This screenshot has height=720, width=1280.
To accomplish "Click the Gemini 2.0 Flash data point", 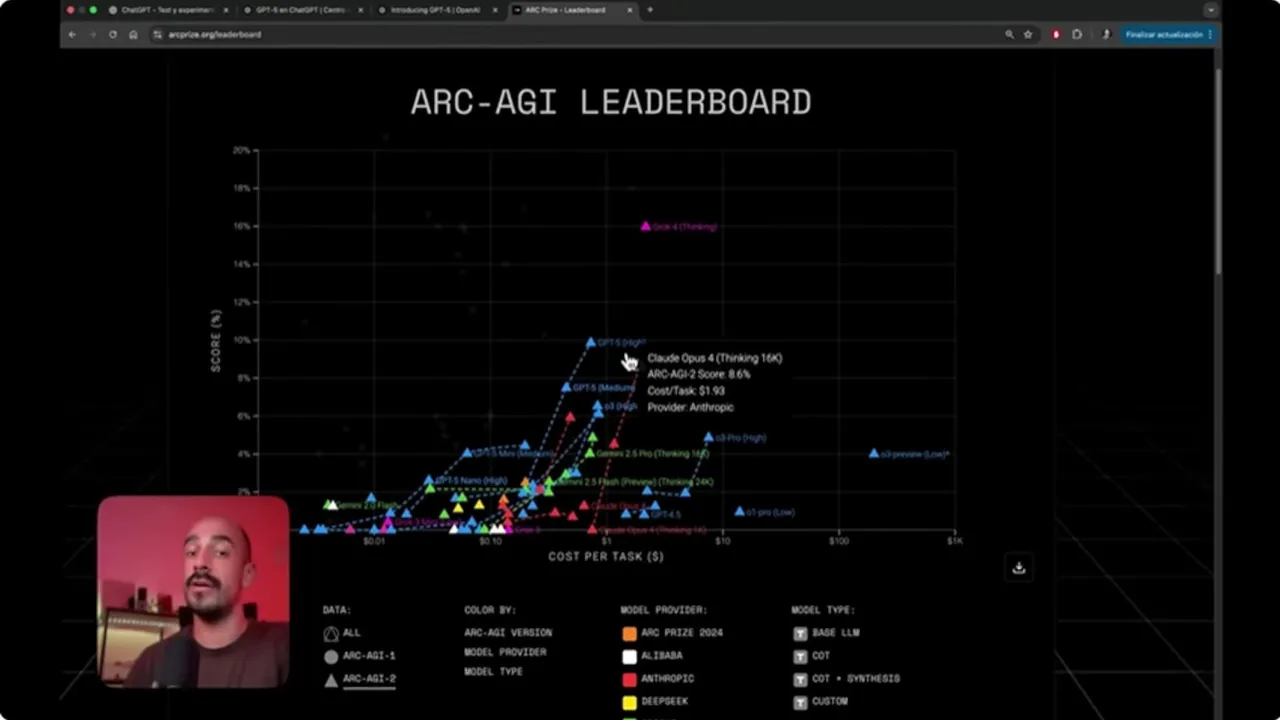I will tap(329, 505).
